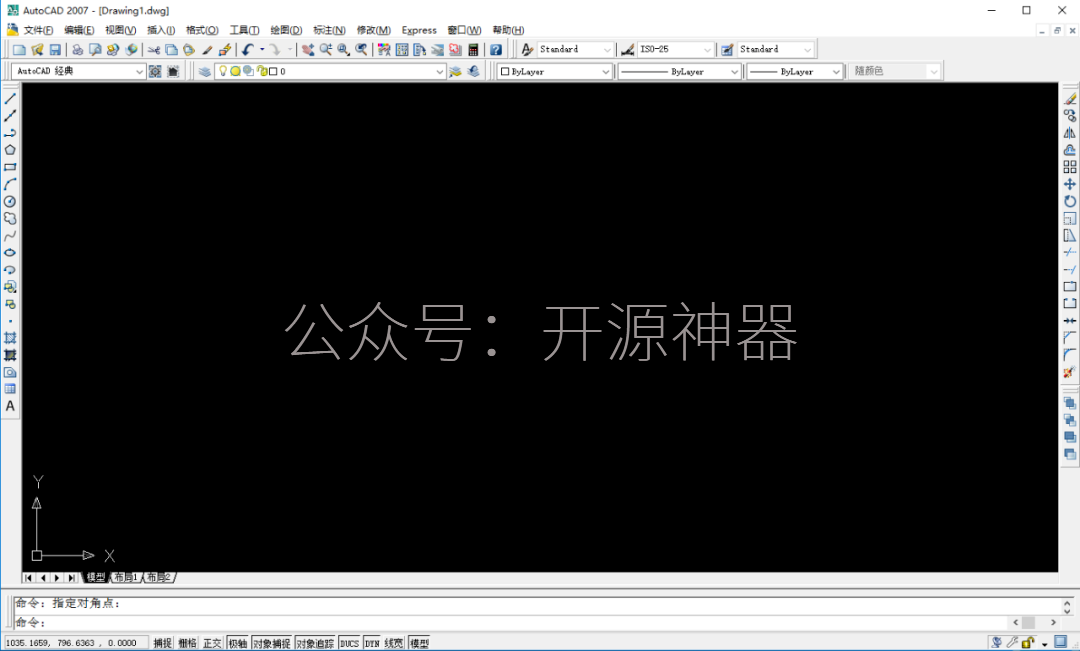Select the Ellipse draw tool
This screenshot has width=1080, height=651.
pyautogui.click(x=10, y=253)
